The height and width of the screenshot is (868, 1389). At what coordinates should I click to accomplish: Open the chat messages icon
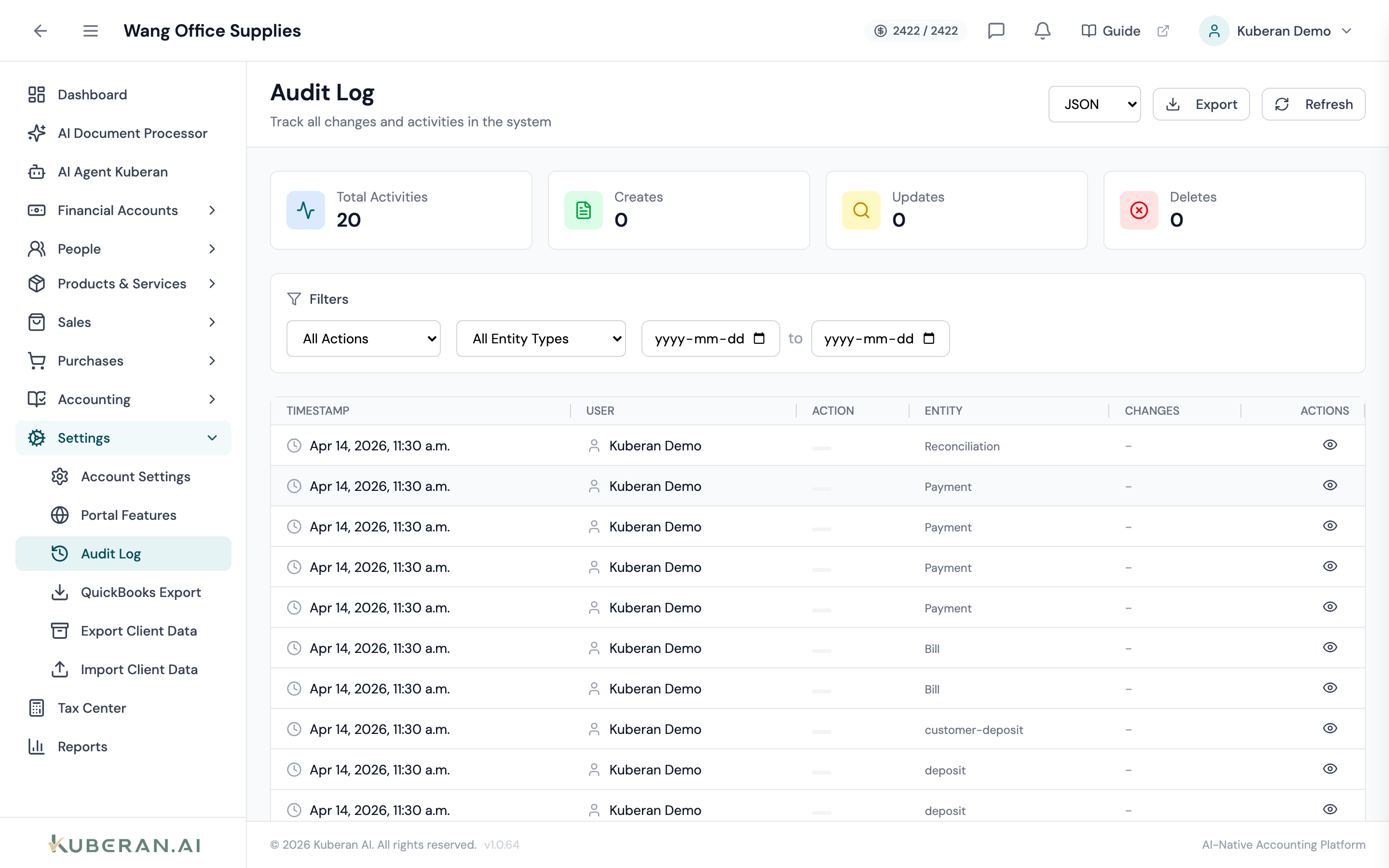pyautogui.click(x=996, y=31)
